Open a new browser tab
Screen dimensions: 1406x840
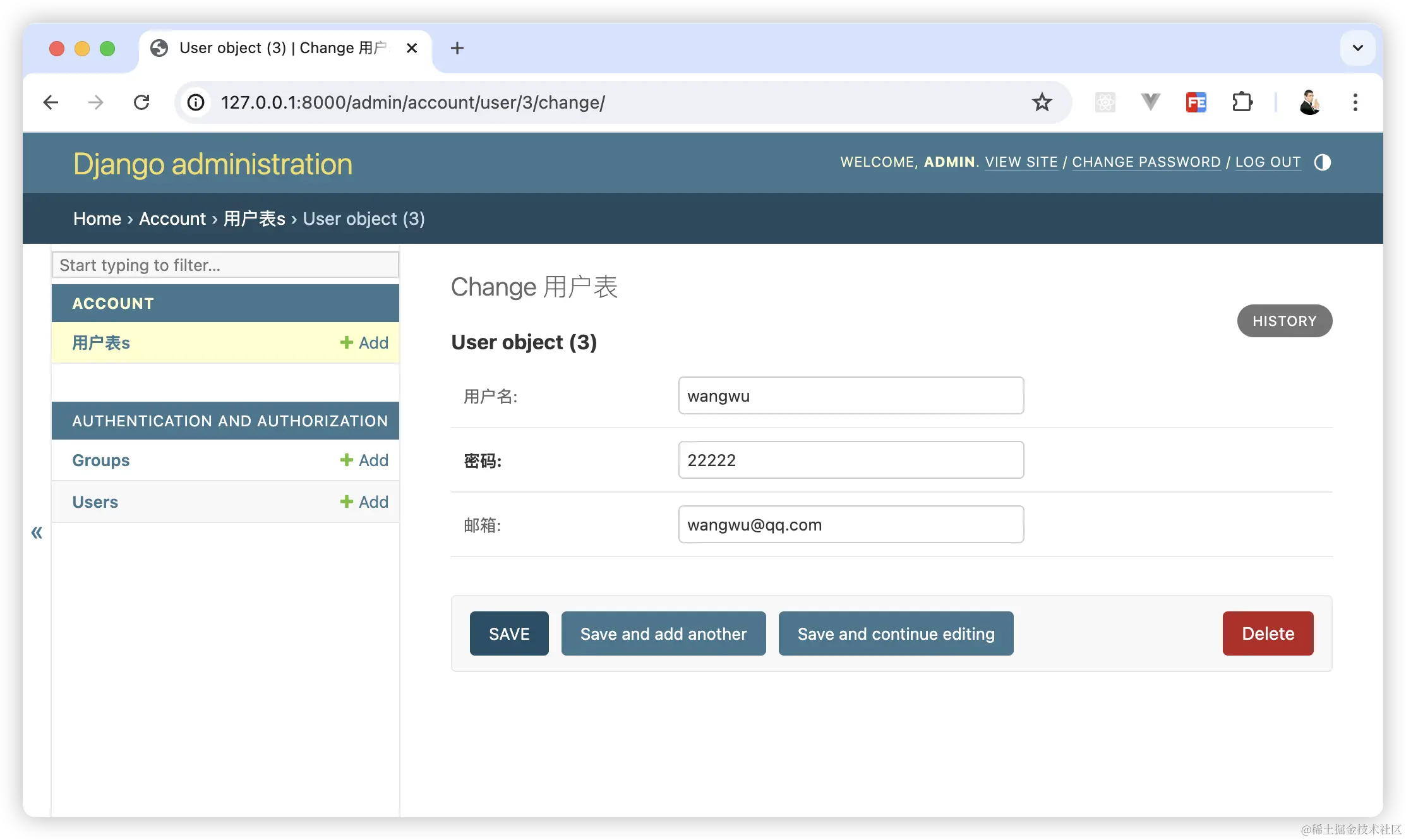457,48
